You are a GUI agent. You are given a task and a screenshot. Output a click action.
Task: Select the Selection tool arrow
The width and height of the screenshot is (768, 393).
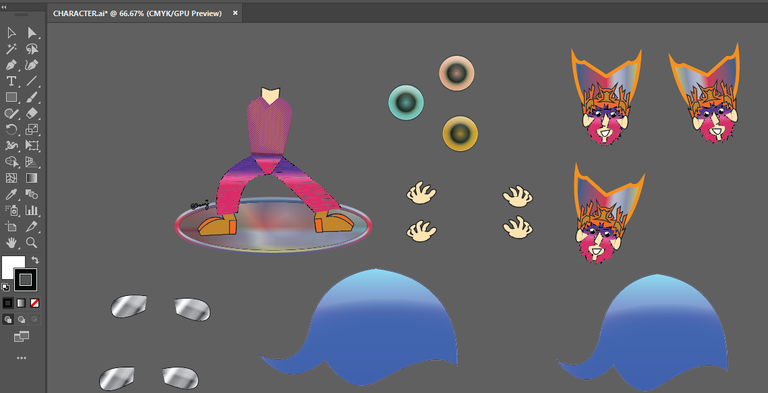pos(11,33)
